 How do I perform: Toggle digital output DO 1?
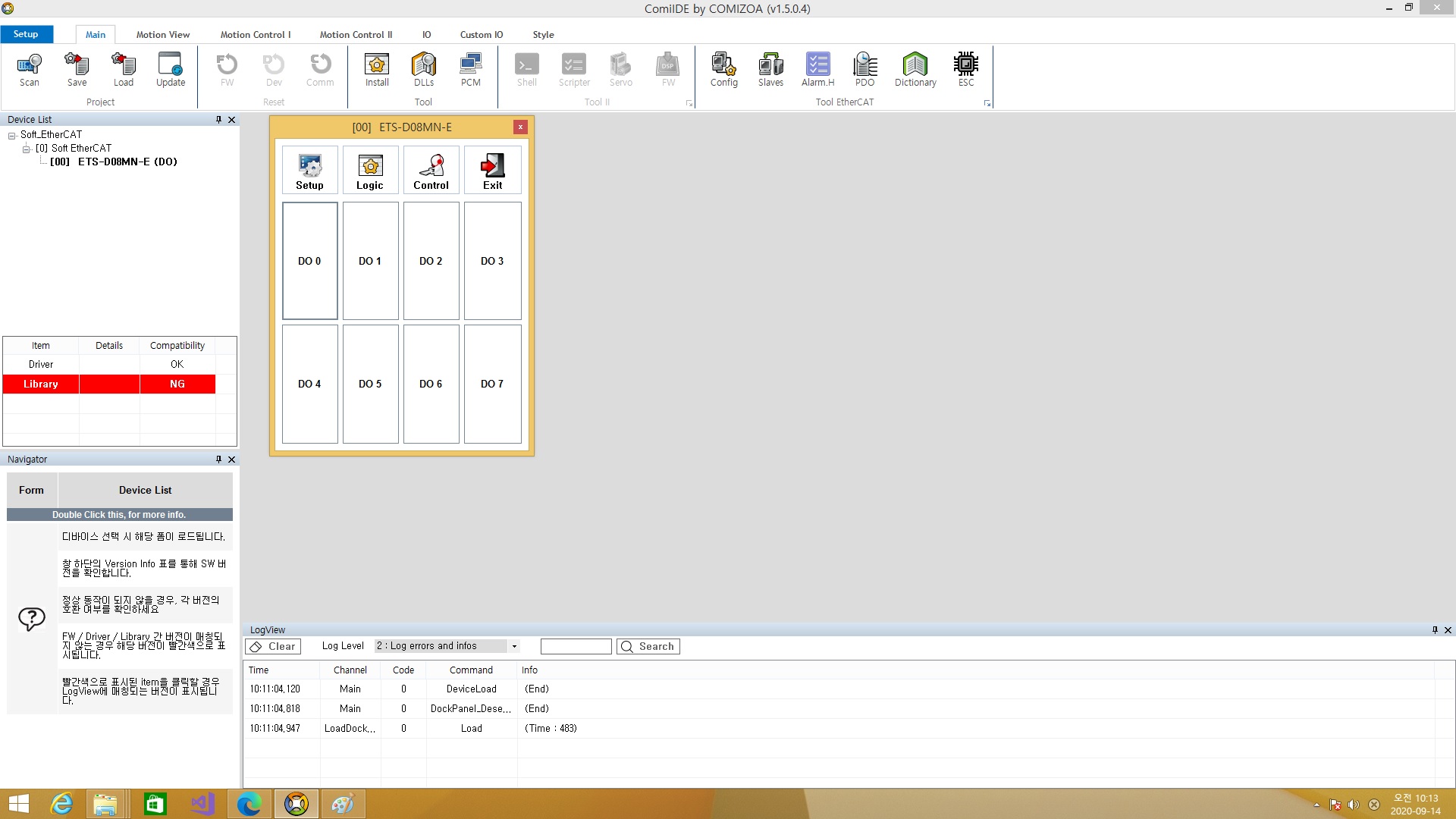pyautogui.click(x=370, y=261)
